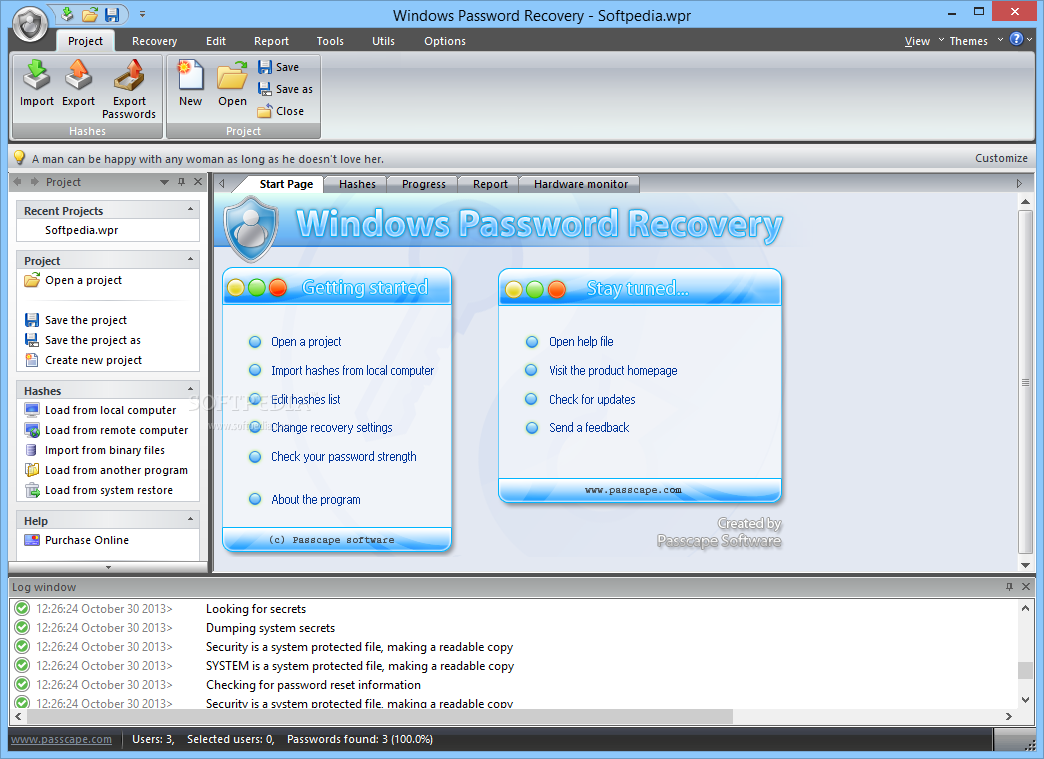Open quick access toolbar customize dropdown
The width and height of the screenshot is (1044, 759).
pyautogui.click(x=142, y=14)
